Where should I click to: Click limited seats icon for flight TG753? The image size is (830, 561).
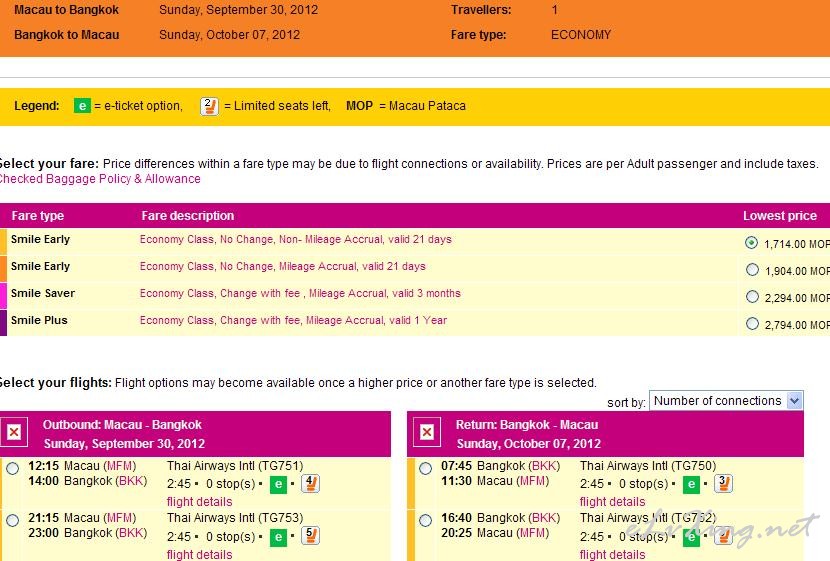point(310,537)
